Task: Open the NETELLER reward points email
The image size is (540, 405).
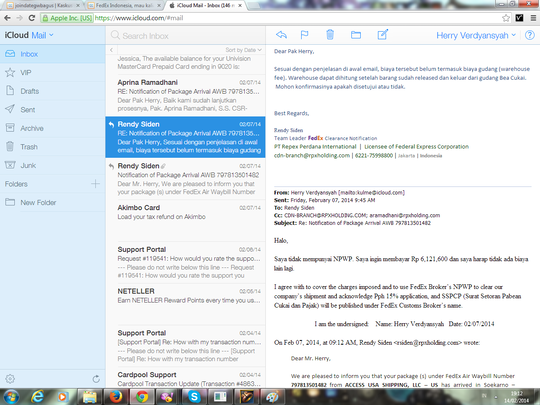Action: [185, 304]
